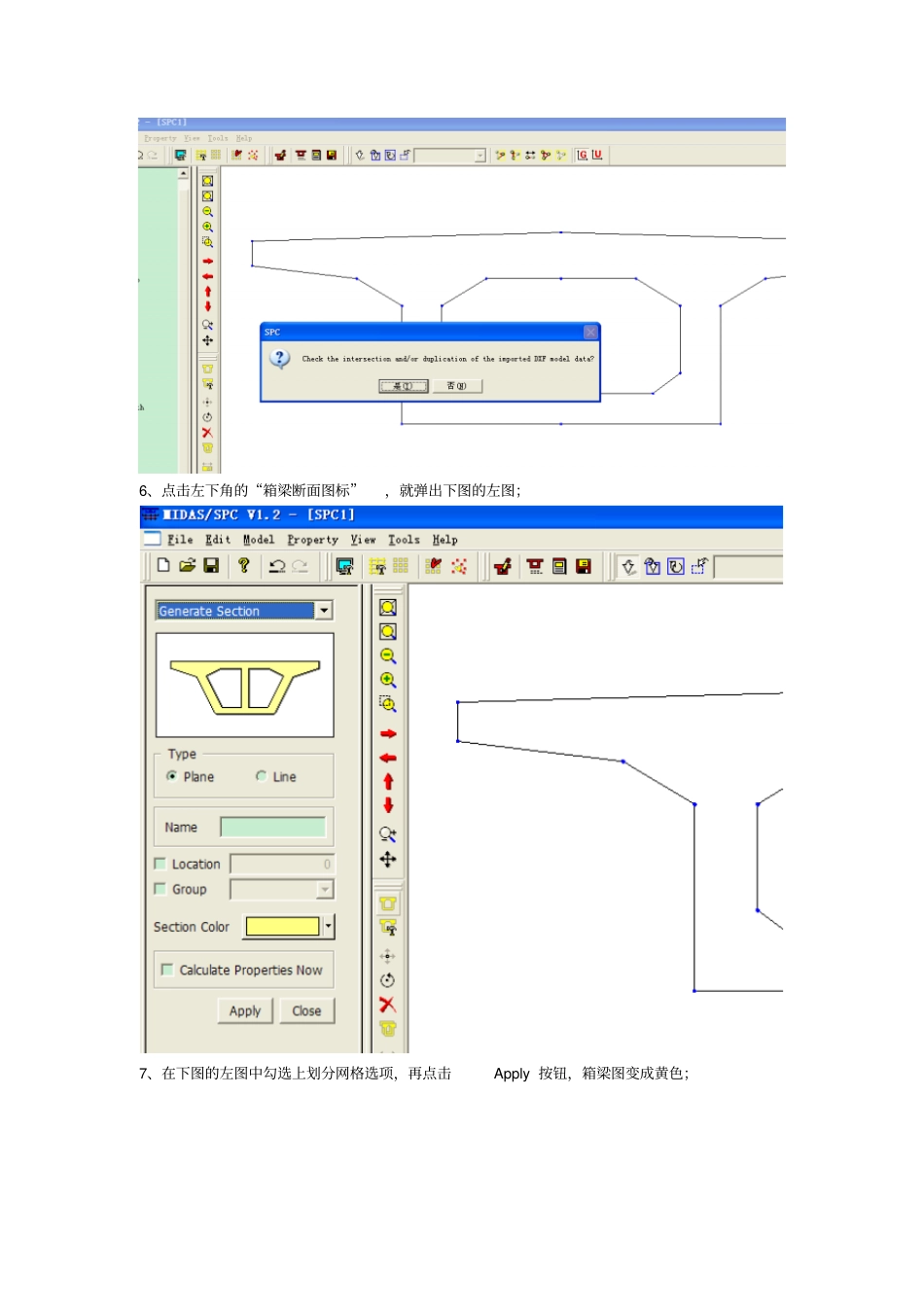Click Yes 是(Y) button in SPC dialog
Image resolution: width=924 pixels, height=1308 pixels.
(403, 386)
